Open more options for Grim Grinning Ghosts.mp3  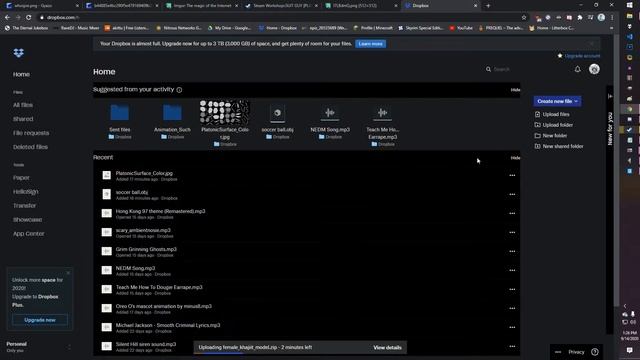pos(512,251)
